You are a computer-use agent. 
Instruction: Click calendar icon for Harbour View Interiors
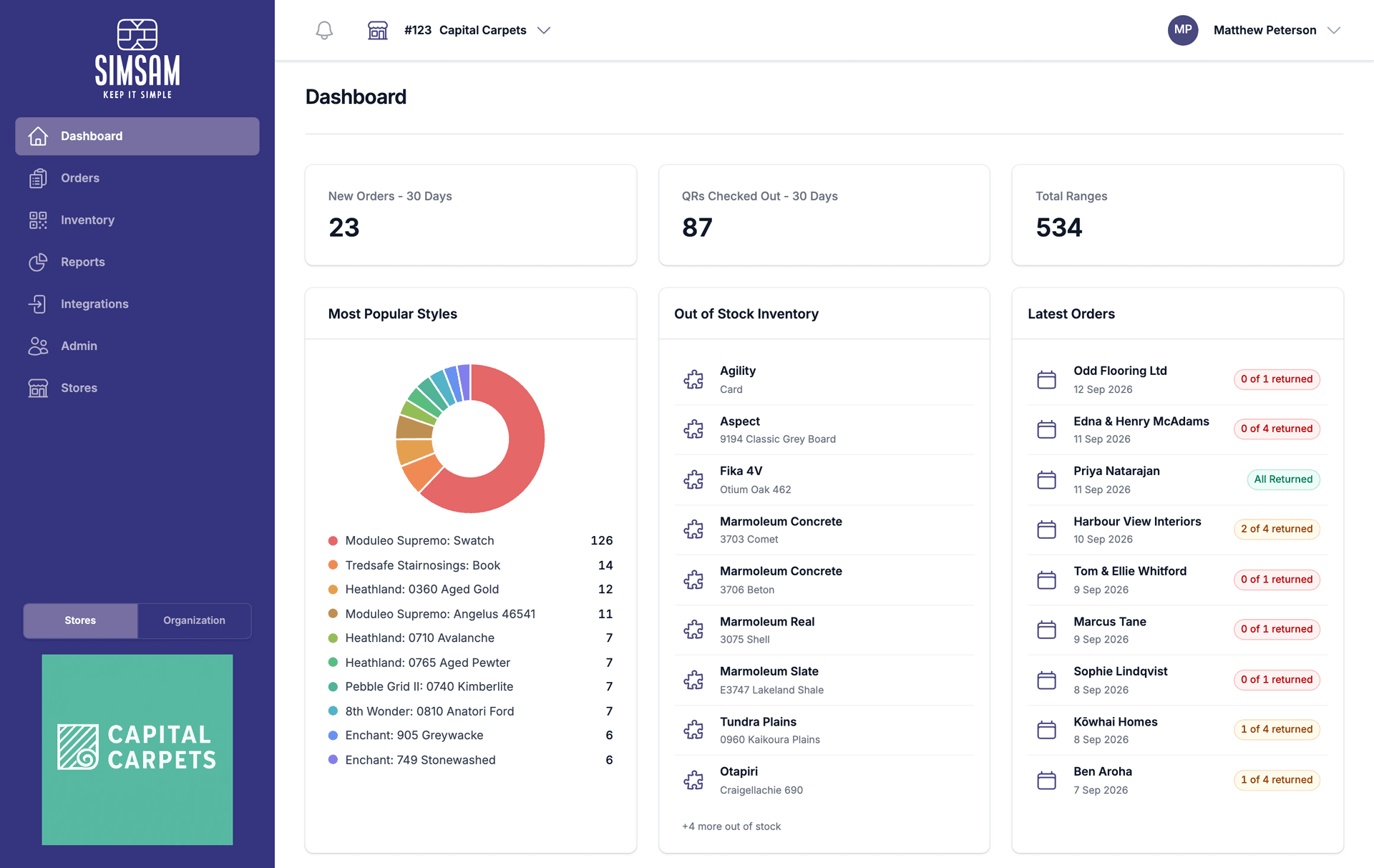1047,530
